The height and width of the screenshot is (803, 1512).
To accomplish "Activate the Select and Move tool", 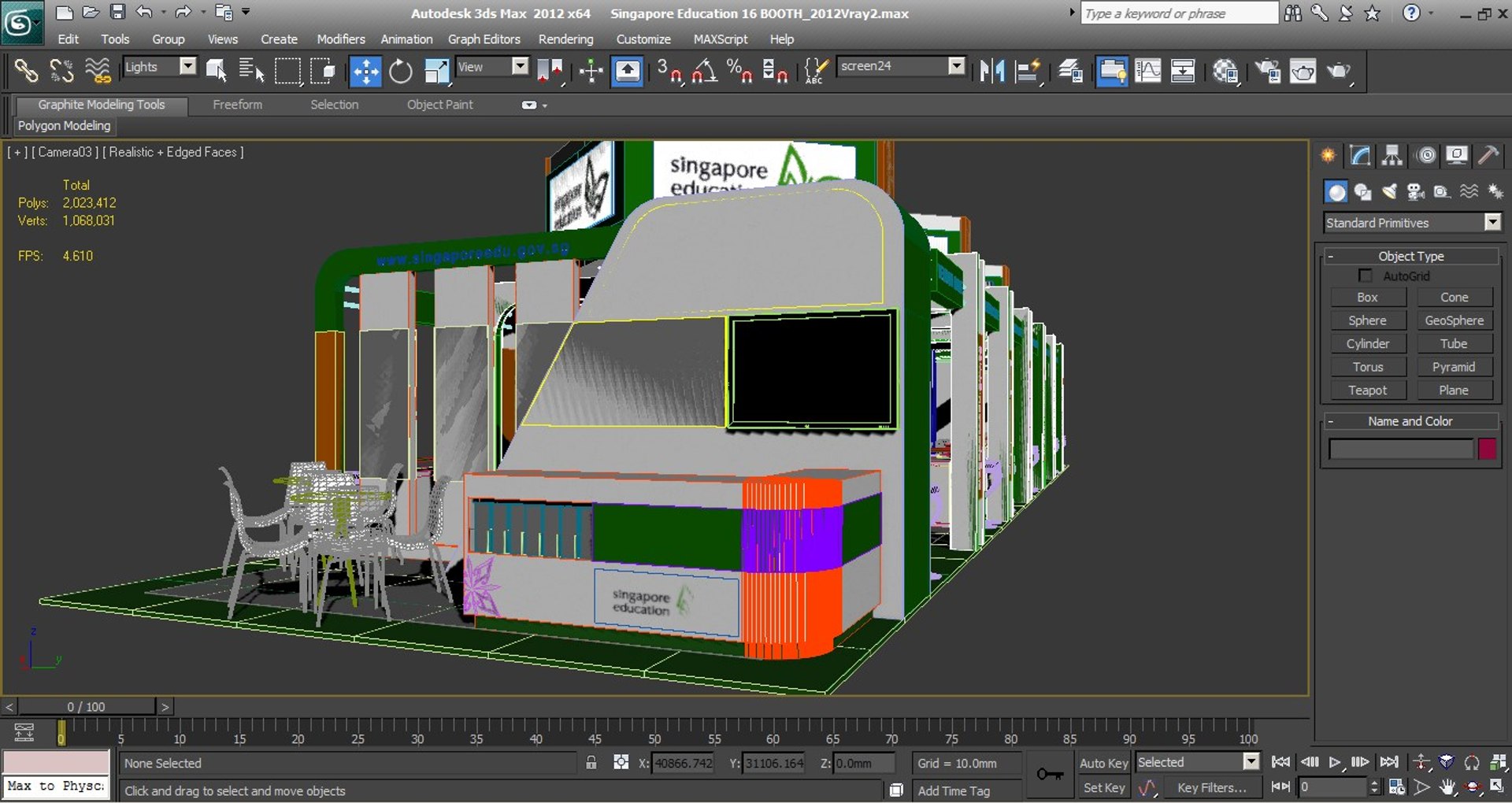I will click(365, 71).
